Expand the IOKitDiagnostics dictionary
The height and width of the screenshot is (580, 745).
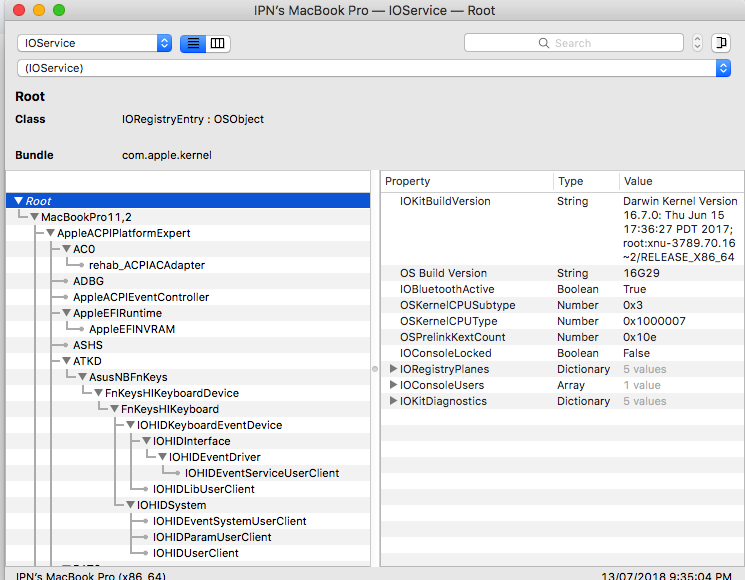coord(393,401)
